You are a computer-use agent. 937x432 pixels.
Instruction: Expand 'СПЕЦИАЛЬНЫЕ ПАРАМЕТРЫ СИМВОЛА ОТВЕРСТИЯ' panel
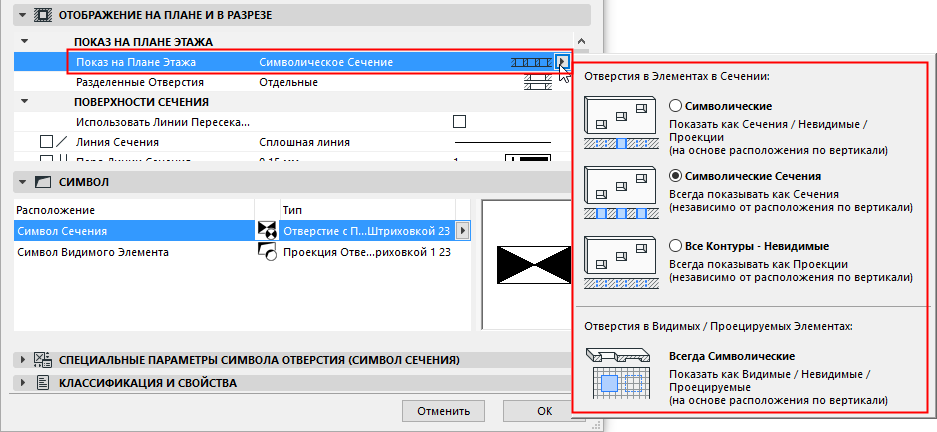click(x=23, y=360)
